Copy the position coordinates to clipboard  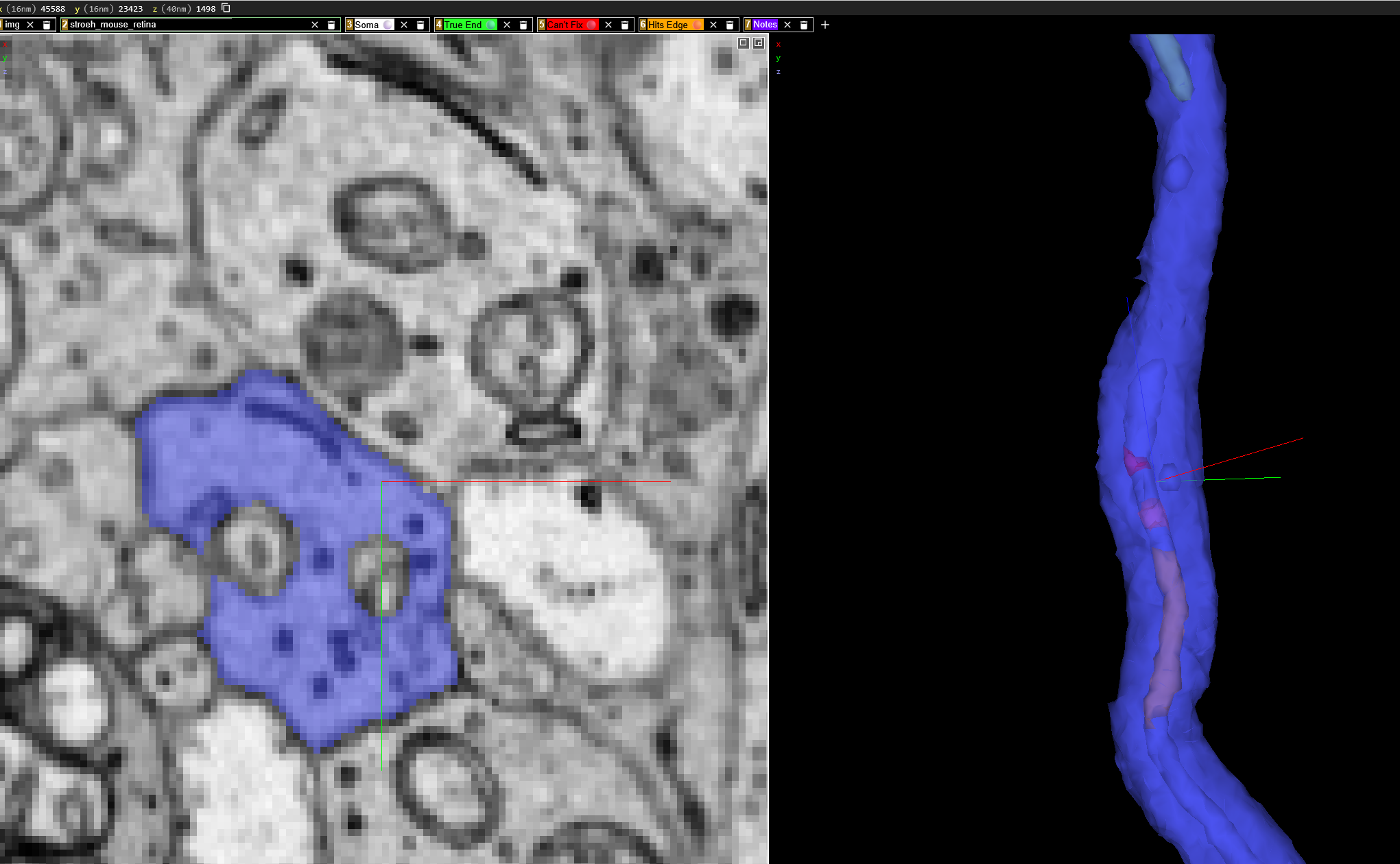pos(226,8)
